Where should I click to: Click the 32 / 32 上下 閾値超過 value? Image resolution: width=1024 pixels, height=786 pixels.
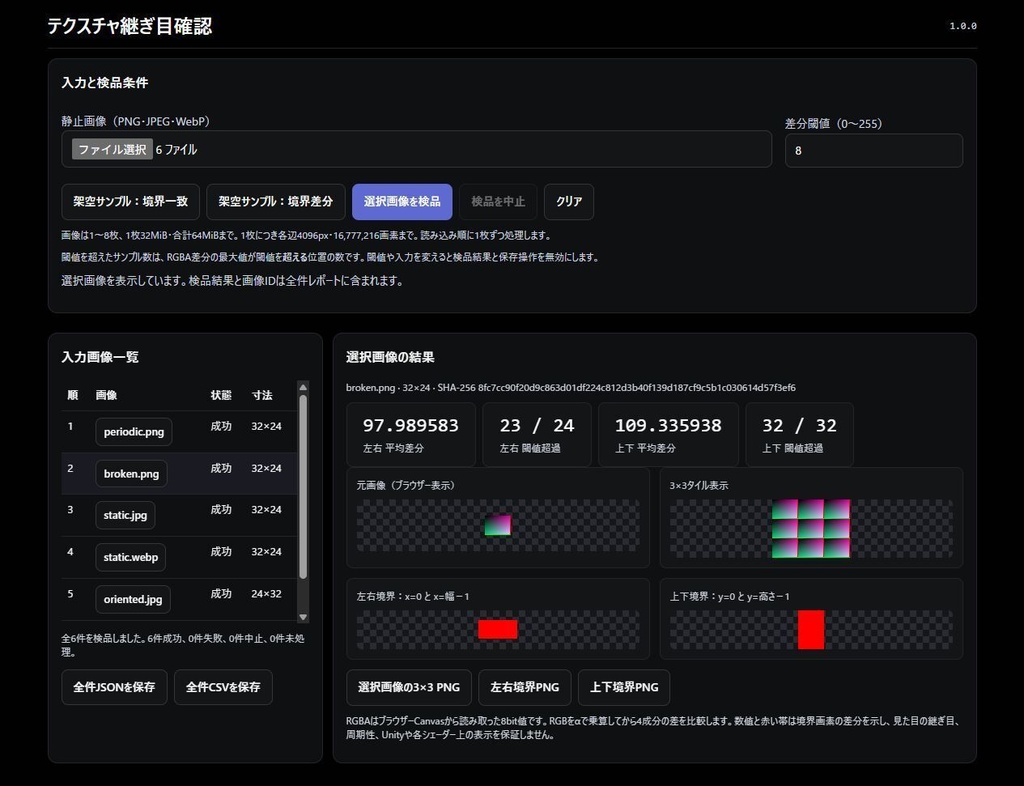point(799,426)
